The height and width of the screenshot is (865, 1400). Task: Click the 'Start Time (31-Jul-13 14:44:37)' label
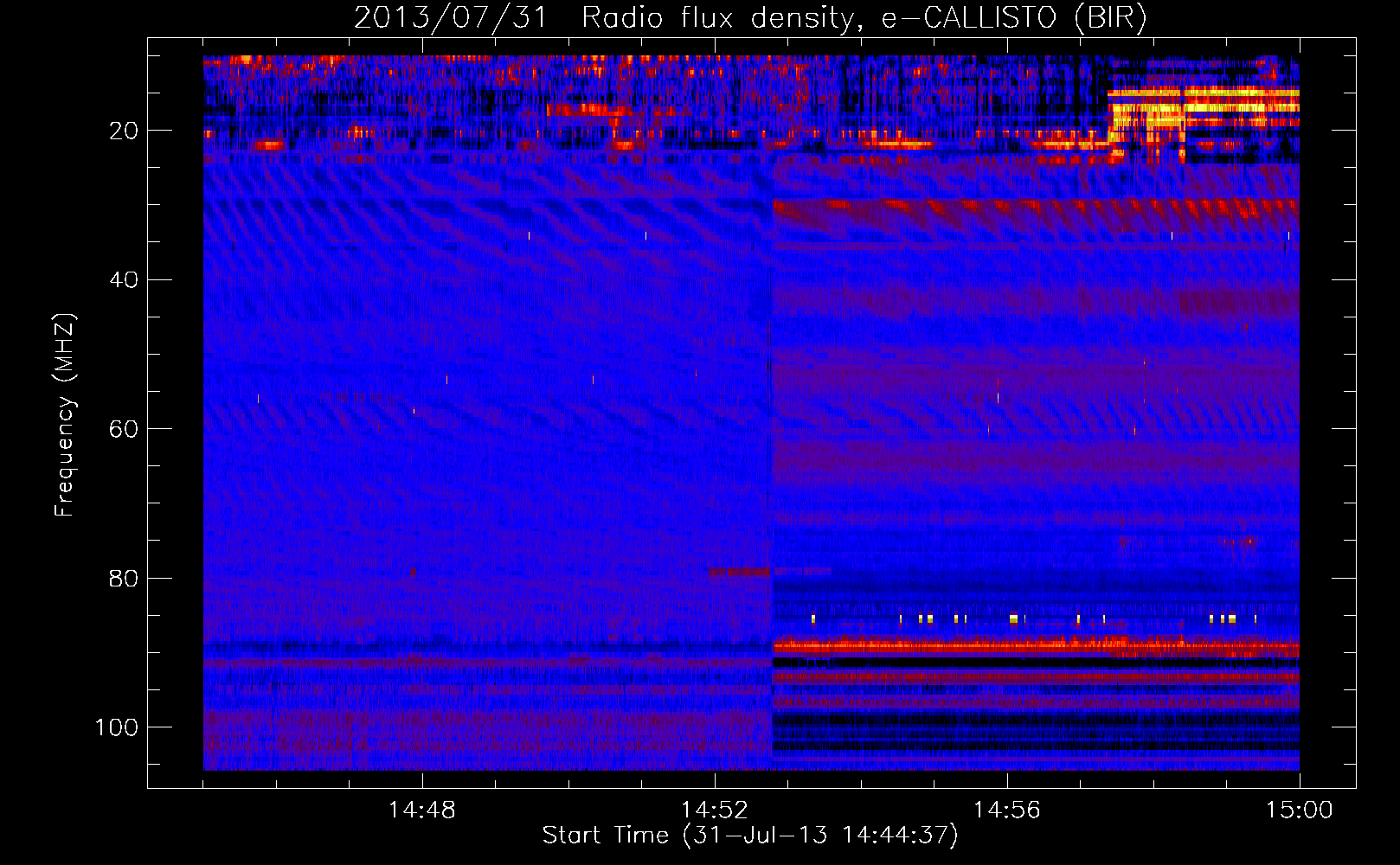point(750,836)
